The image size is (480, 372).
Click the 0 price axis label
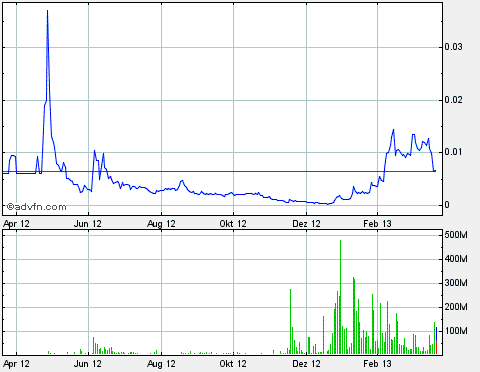447,205
